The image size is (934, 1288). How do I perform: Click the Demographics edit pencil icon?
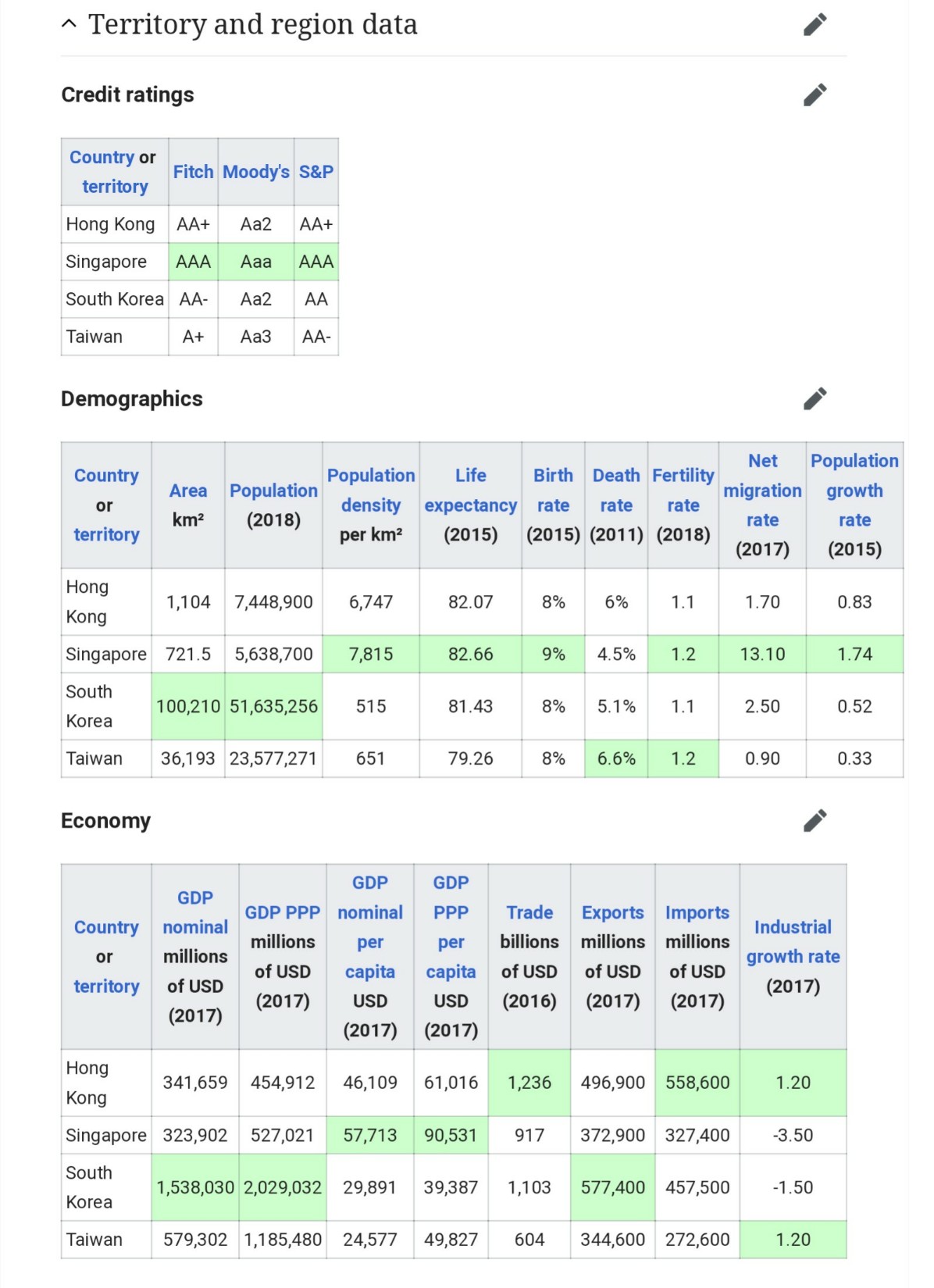coord(815,398)
